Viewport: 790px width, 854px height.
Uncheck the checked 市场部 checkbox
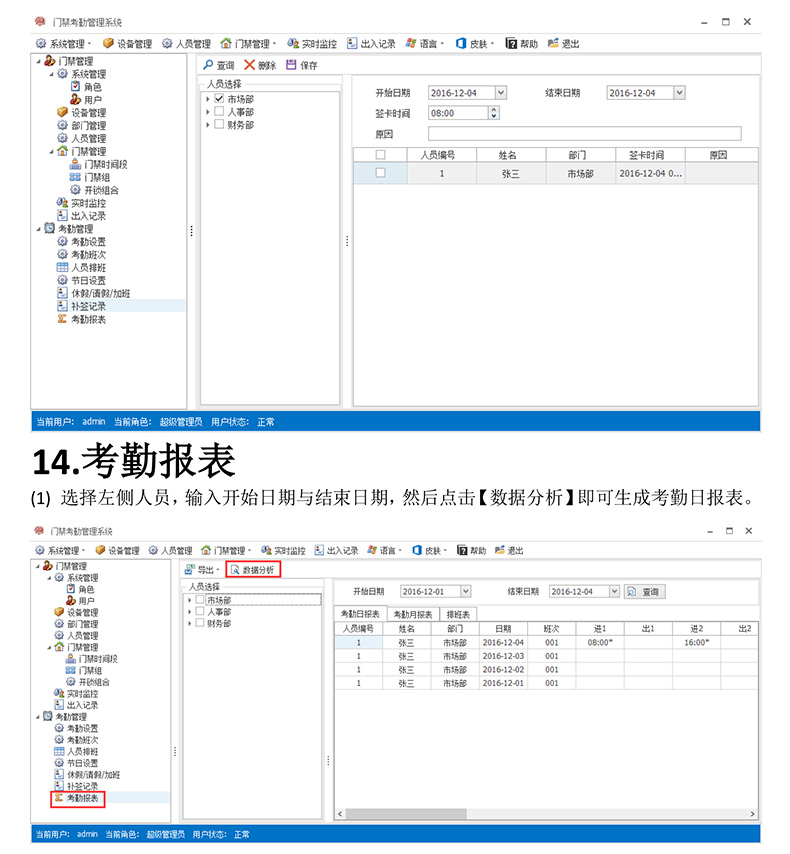(219, 99)
